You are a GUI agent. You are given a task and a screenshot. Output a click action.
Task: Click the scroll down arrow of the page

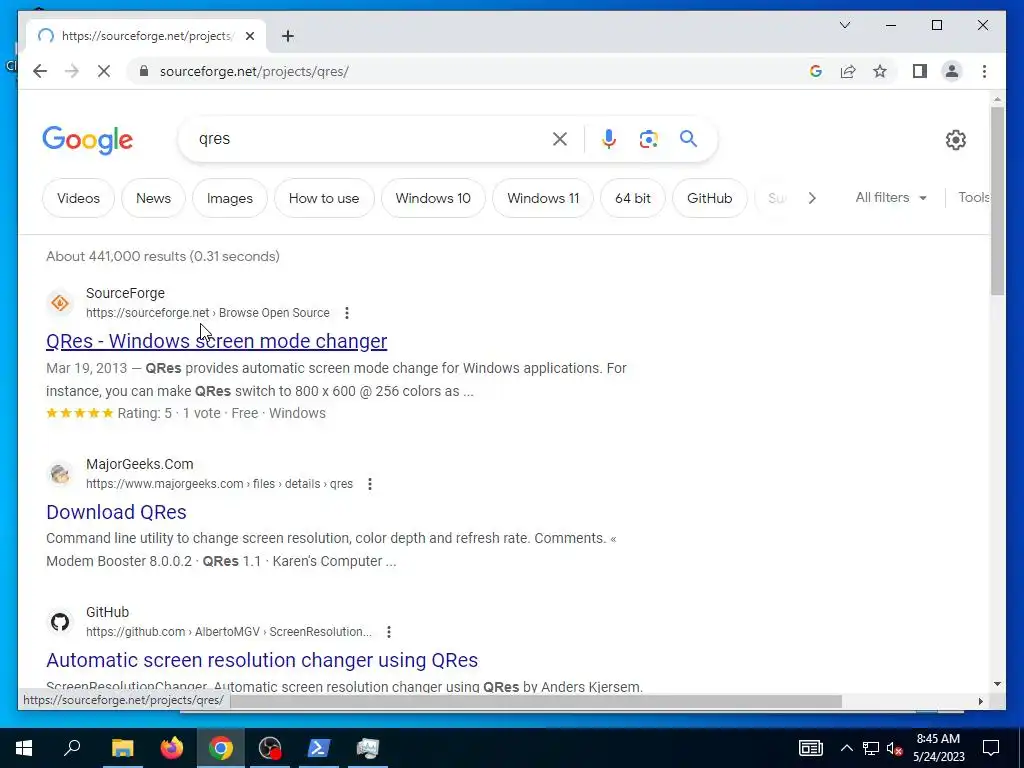click(x=997, y=684)
